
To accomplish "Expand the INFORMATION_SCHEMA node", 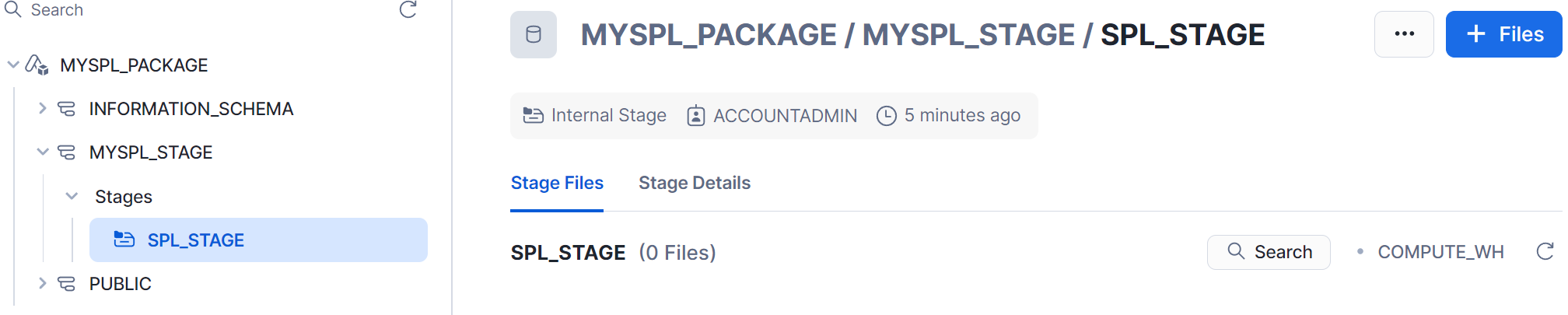I will tap(43, 109).
